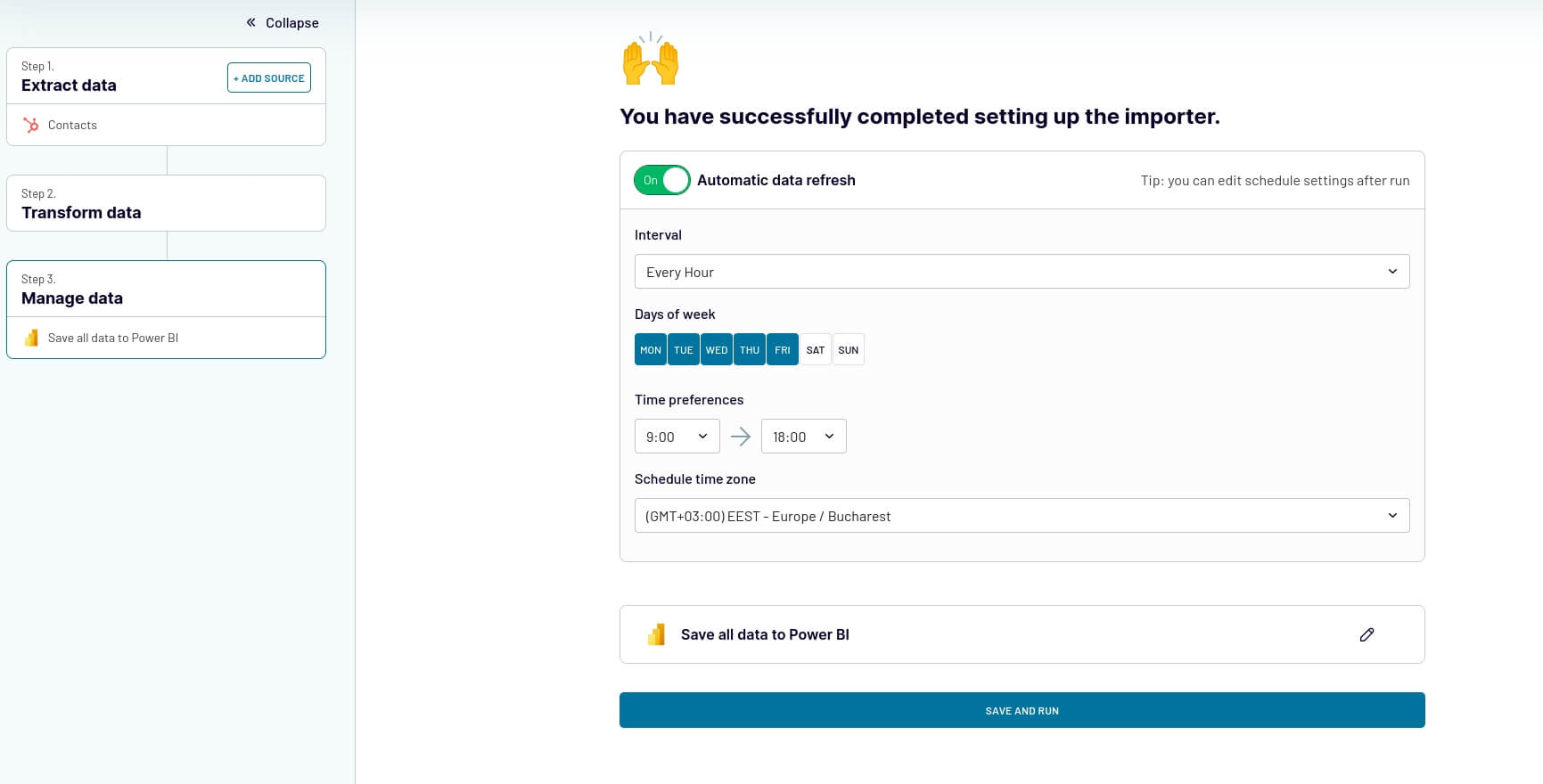The image size is (1543, 784).
Task: Click the Power BI icon in Manage data step
Action: coord(31,338)
